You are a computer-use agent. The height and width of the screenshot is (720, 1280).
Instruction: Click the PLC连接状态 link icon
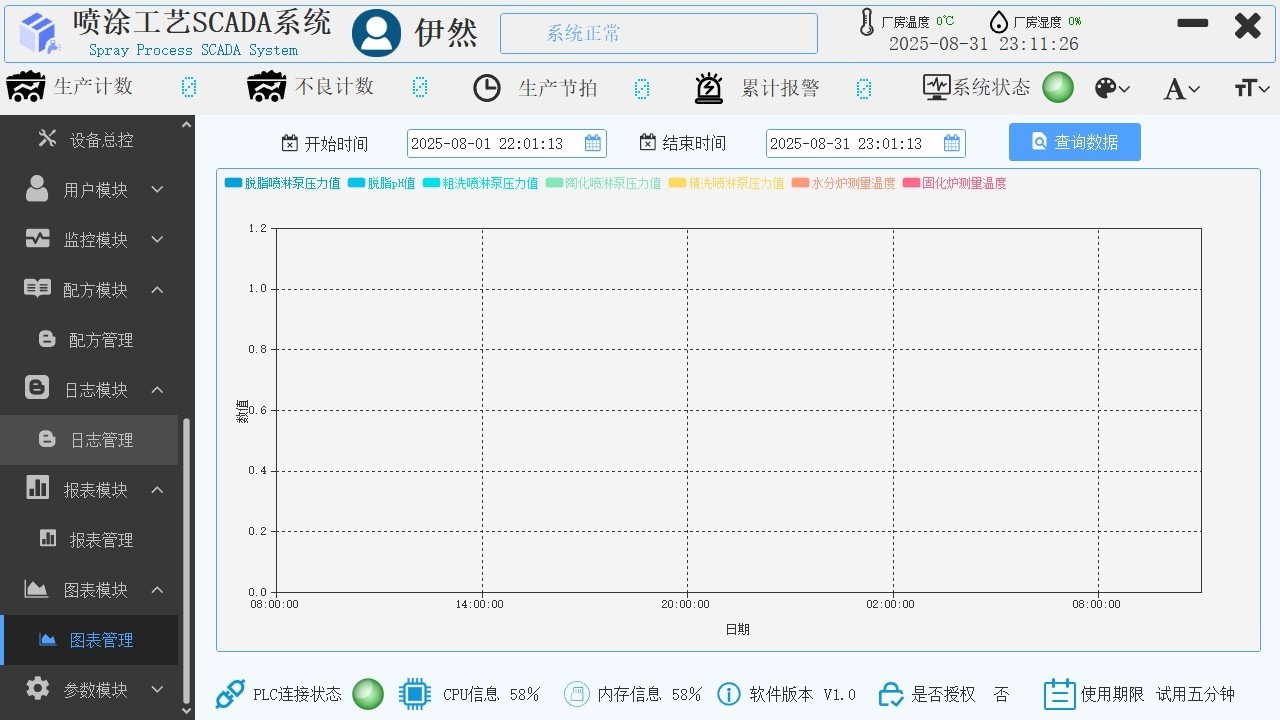pos(230,694)
